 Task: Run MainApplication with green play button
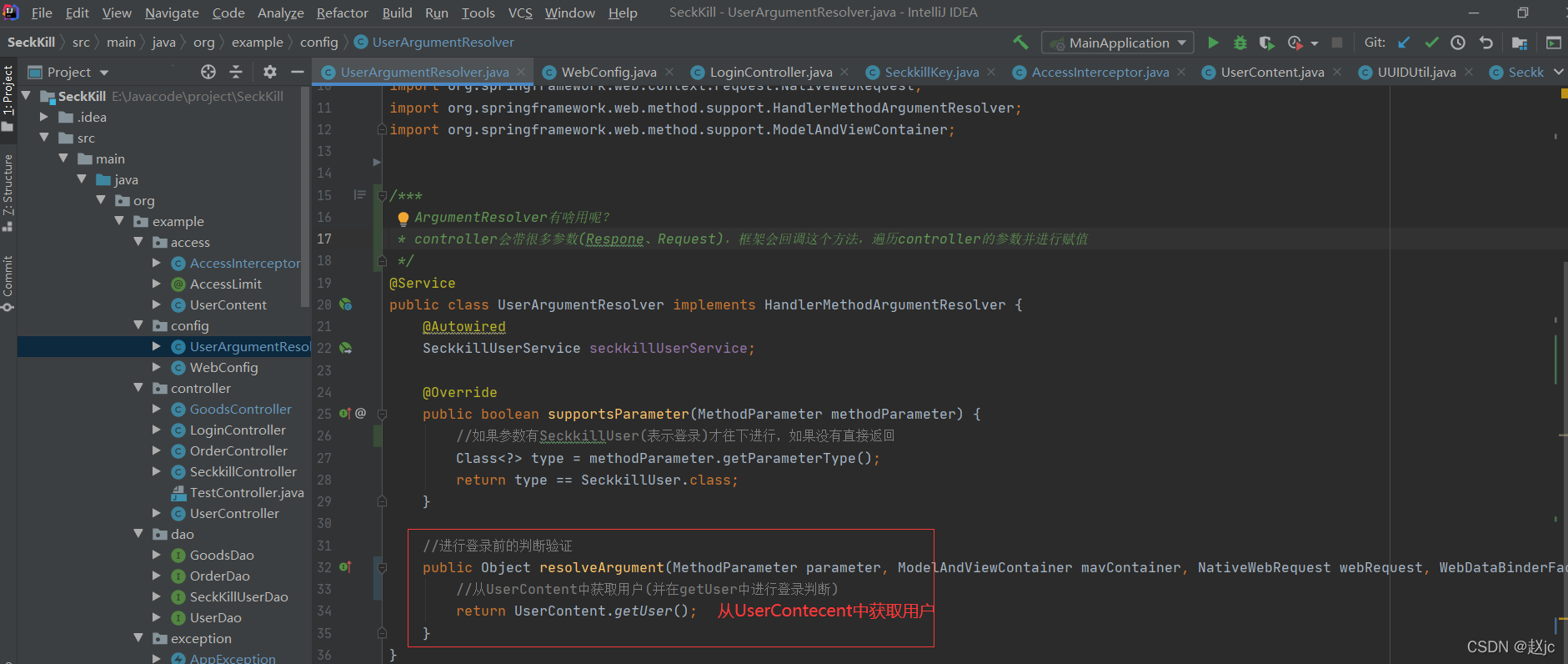click(1213, 43)
